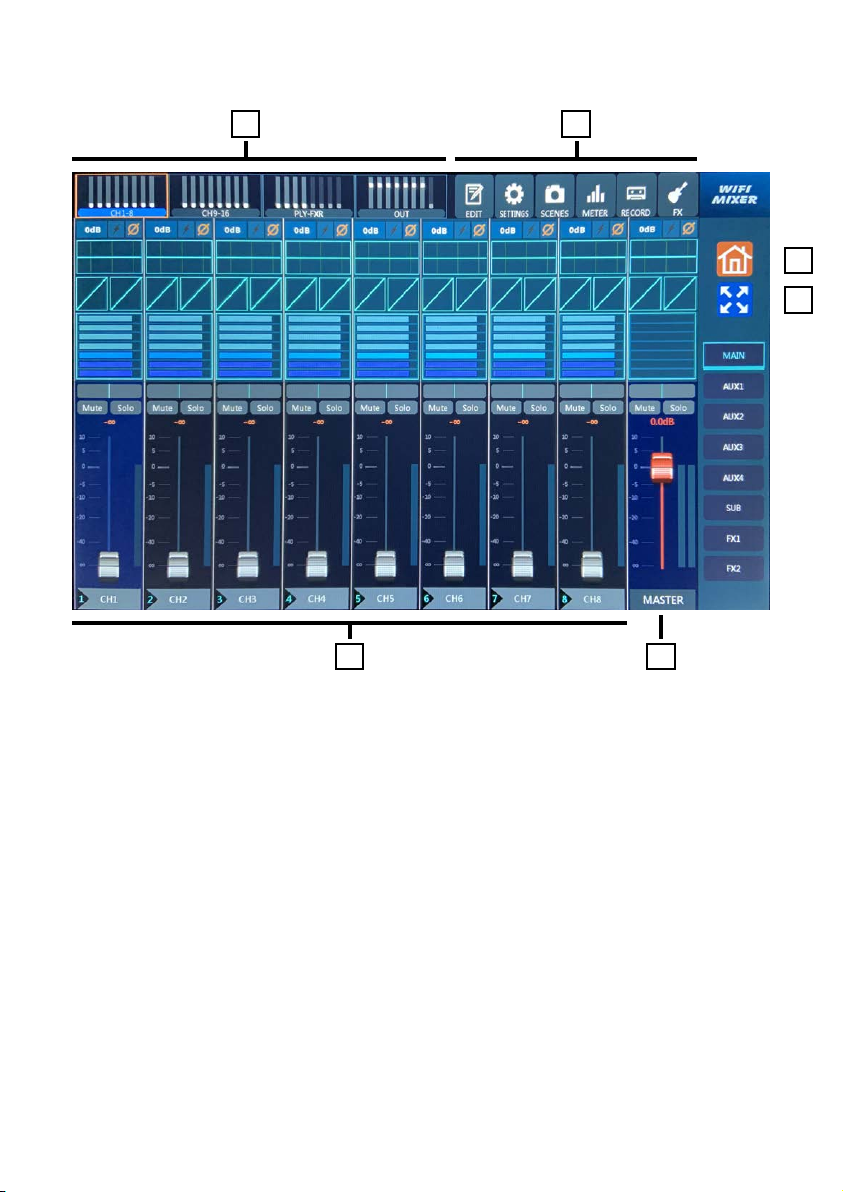The image size is (843, 1192).
Task: Open CH1 EQ graph
Action: tap(109, 257)
